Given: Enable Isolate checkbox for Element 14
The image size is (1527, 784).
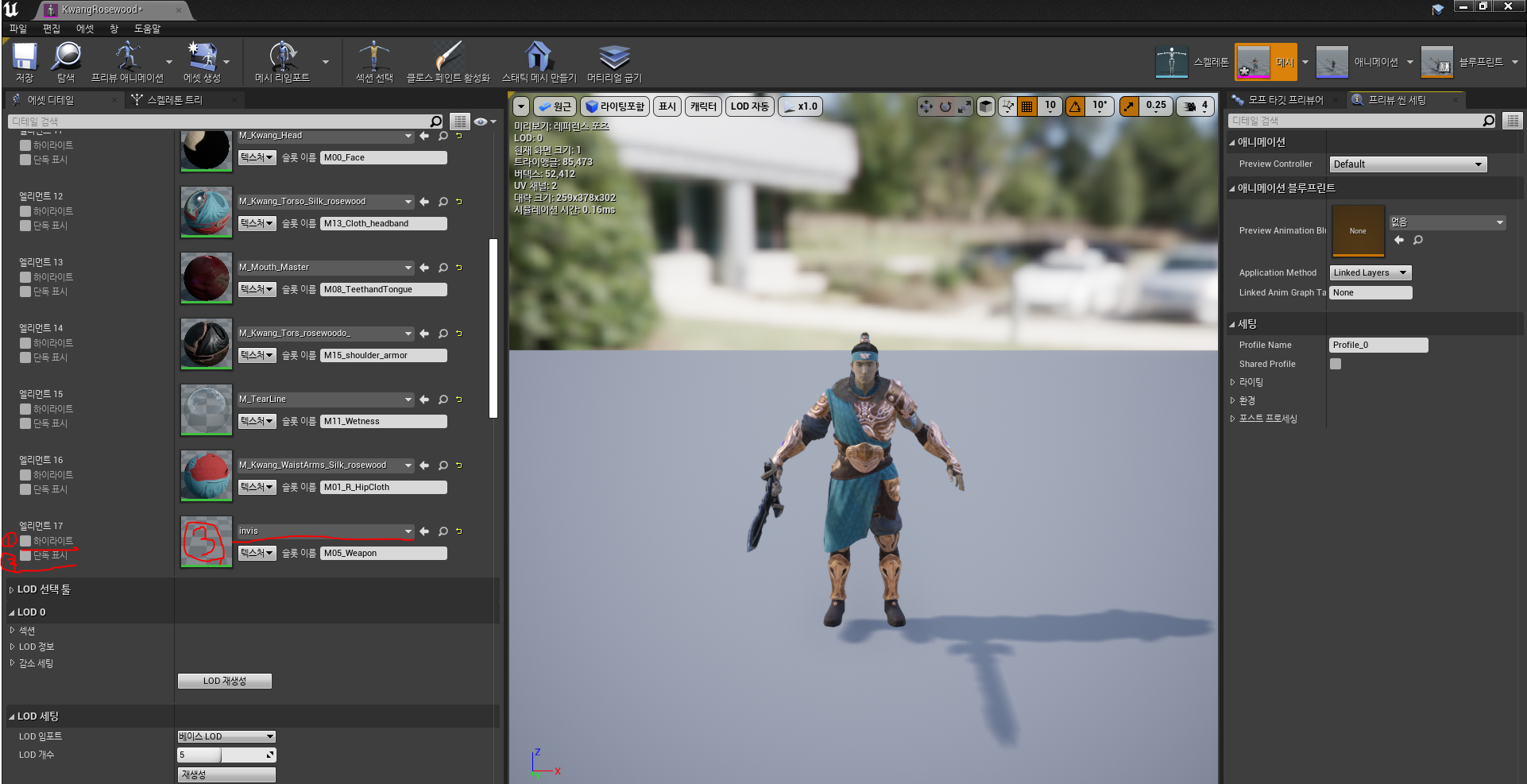Looking at the screenshot, I should (25, 357).
